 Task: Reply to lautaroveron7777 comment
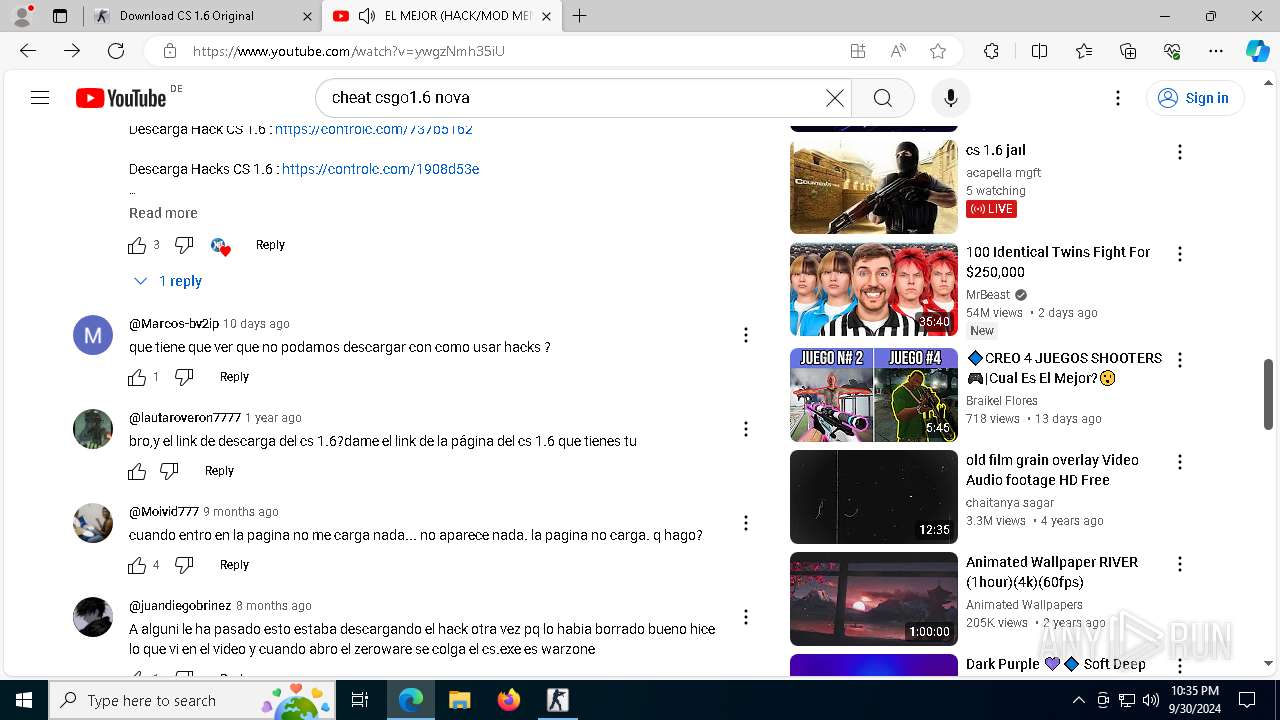(x=219, y=471)
